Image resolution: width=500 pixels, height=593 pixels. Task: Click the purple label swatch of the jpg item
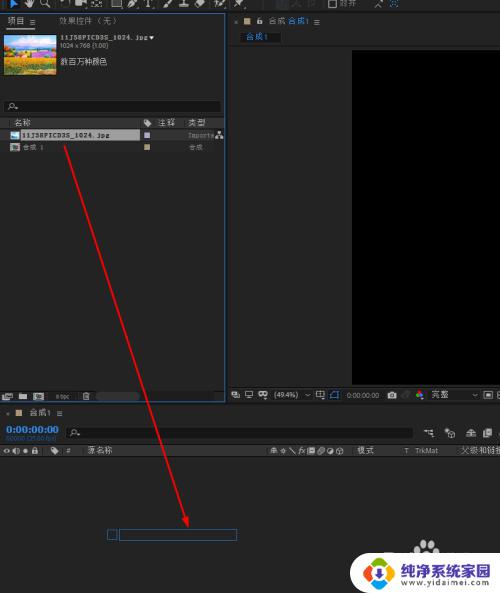(x=147, y=135)
